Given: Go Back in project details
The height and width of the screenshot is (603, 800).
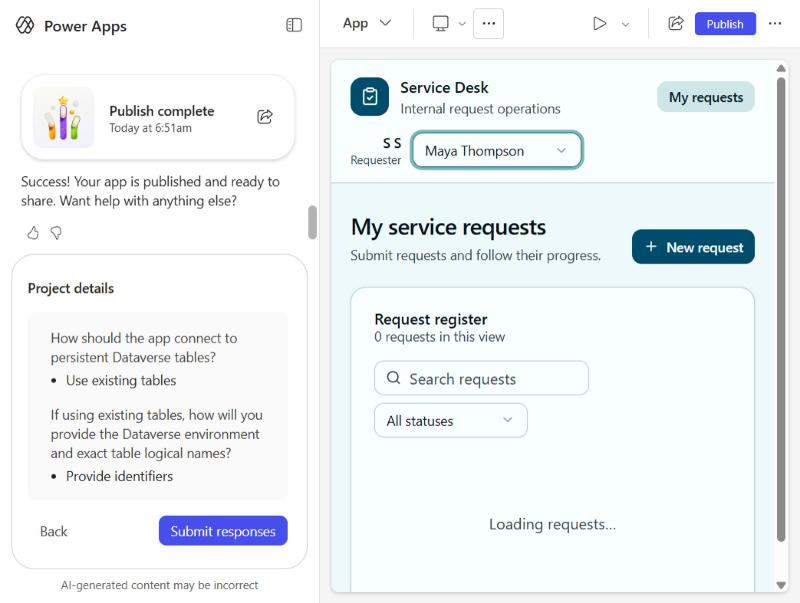Looking at the screenshot, I should pos(54,531).
